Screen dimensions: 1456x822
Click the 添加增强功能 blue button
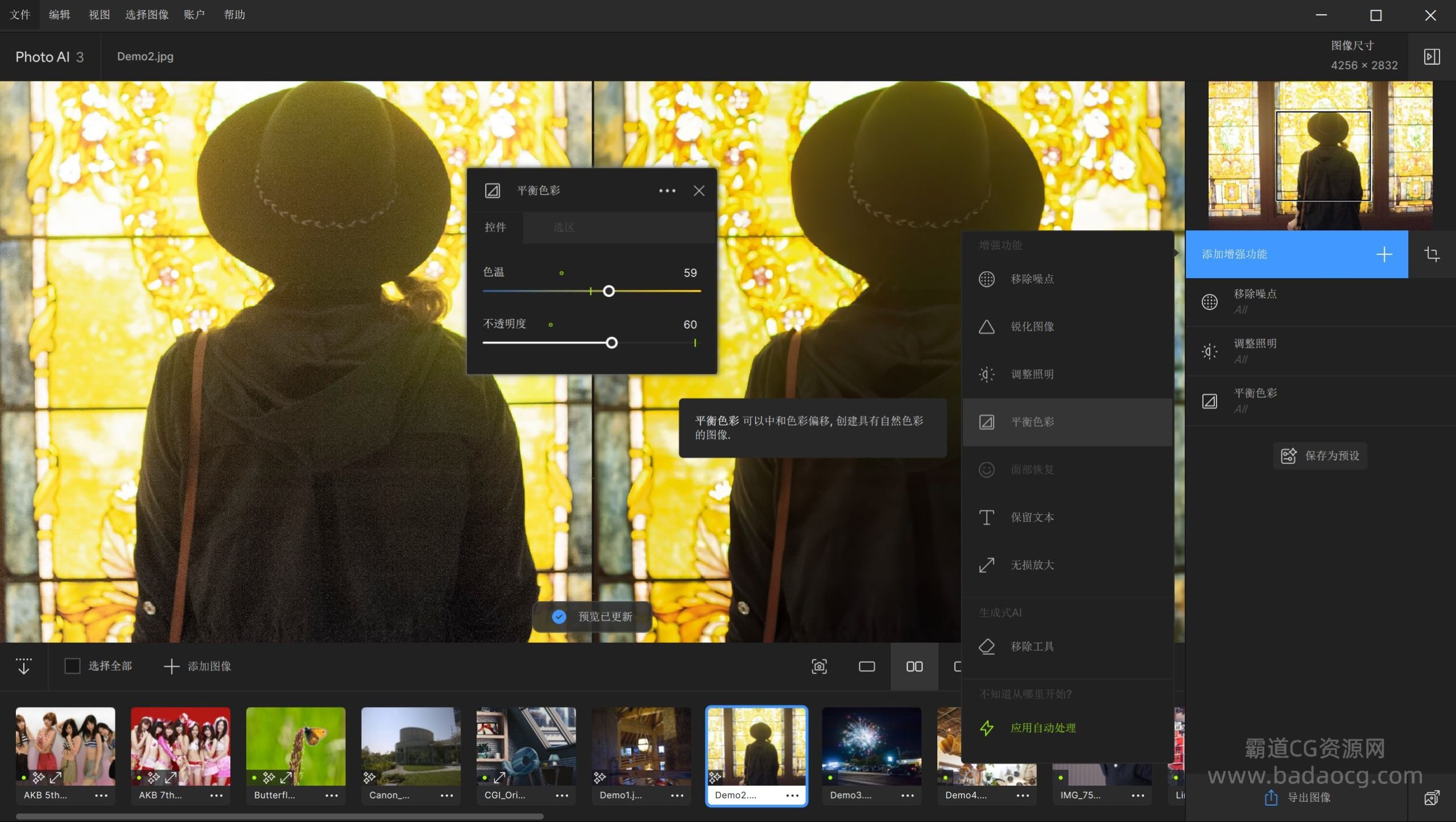coord(1297,254)
